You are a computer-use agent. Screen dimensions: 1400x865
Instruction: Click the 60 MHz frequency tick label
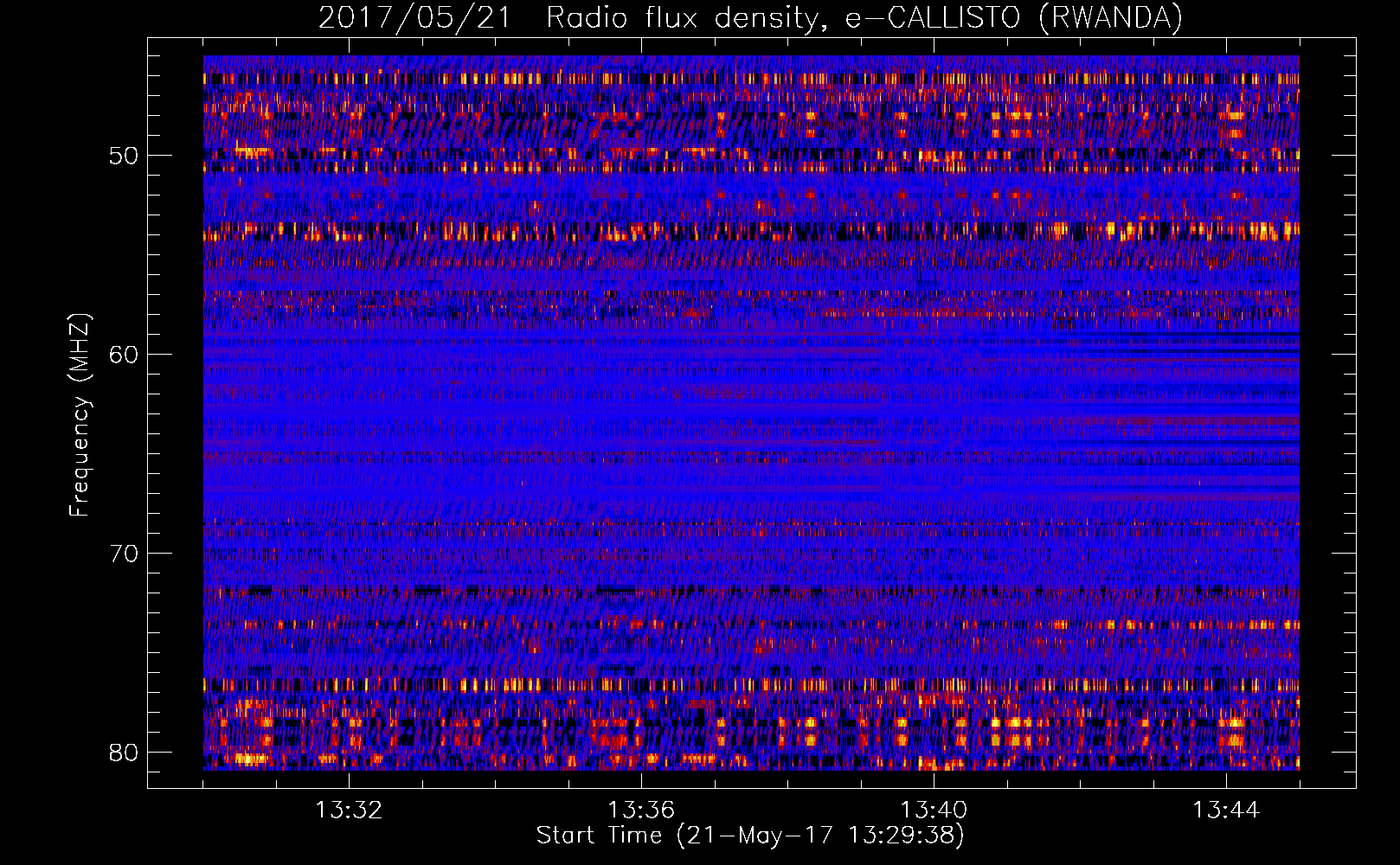pyautogui.click(x=123, y=354)
